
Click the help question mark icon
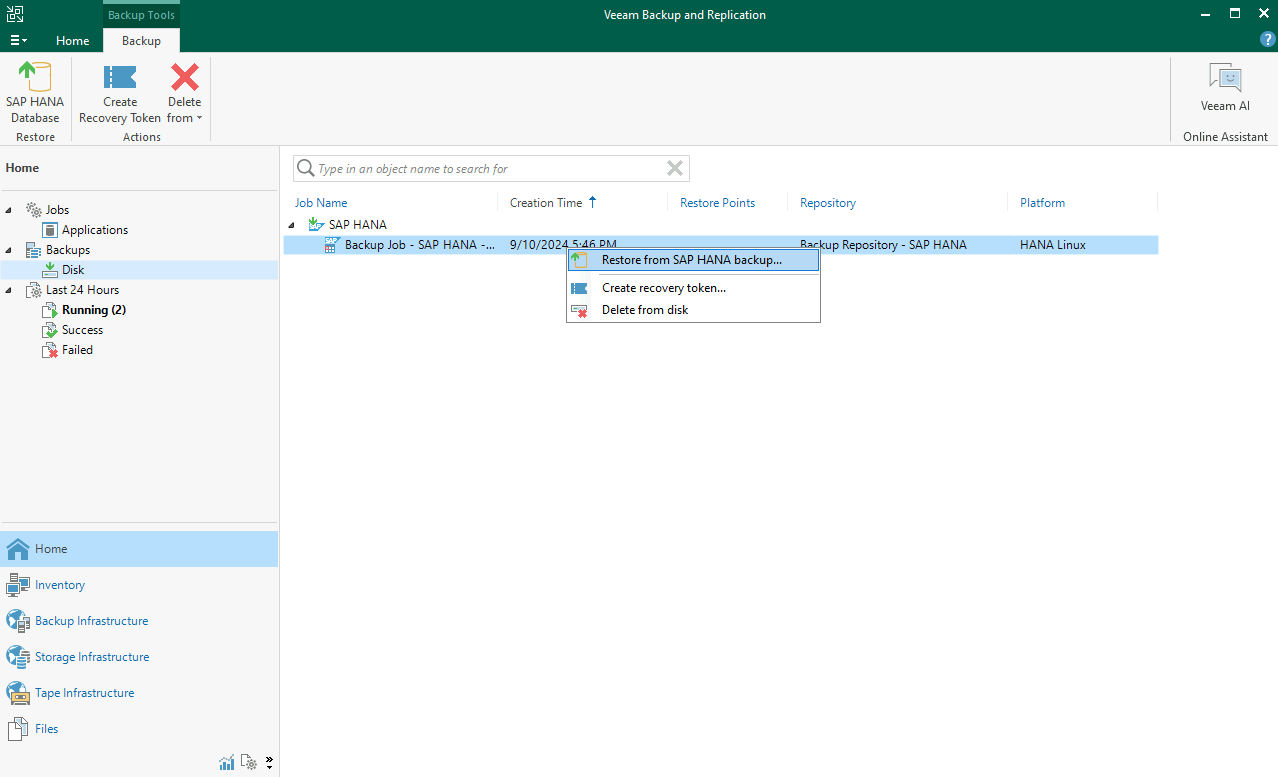pos(1267,40)
